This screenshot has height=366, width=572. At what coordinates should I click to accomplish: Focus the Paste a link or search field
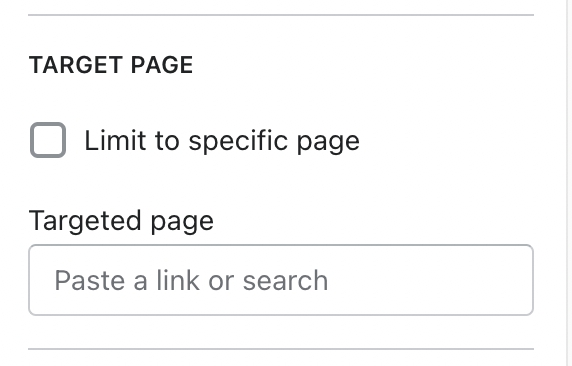tap(281, 280)
